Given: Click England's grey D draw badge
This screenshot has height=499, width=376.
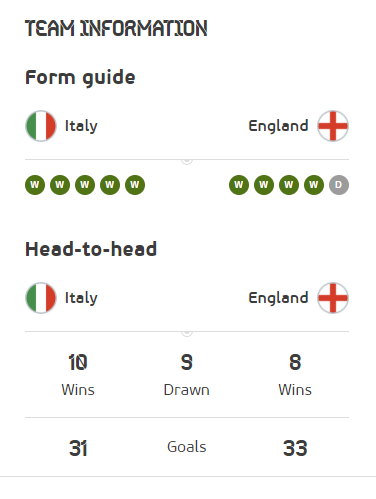Looking at the screenshot, I should click(339, 185).
